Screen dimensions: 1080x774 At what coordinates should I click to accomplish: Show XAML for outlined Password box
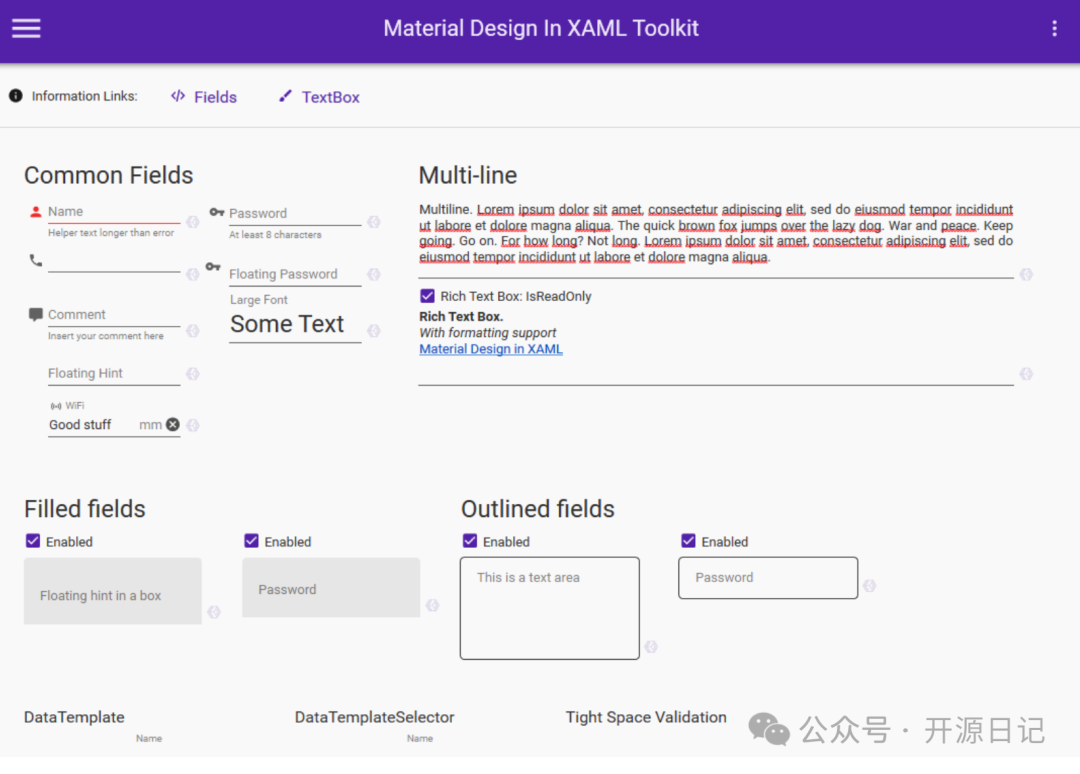pyautogui.click(x=870, y=585)
